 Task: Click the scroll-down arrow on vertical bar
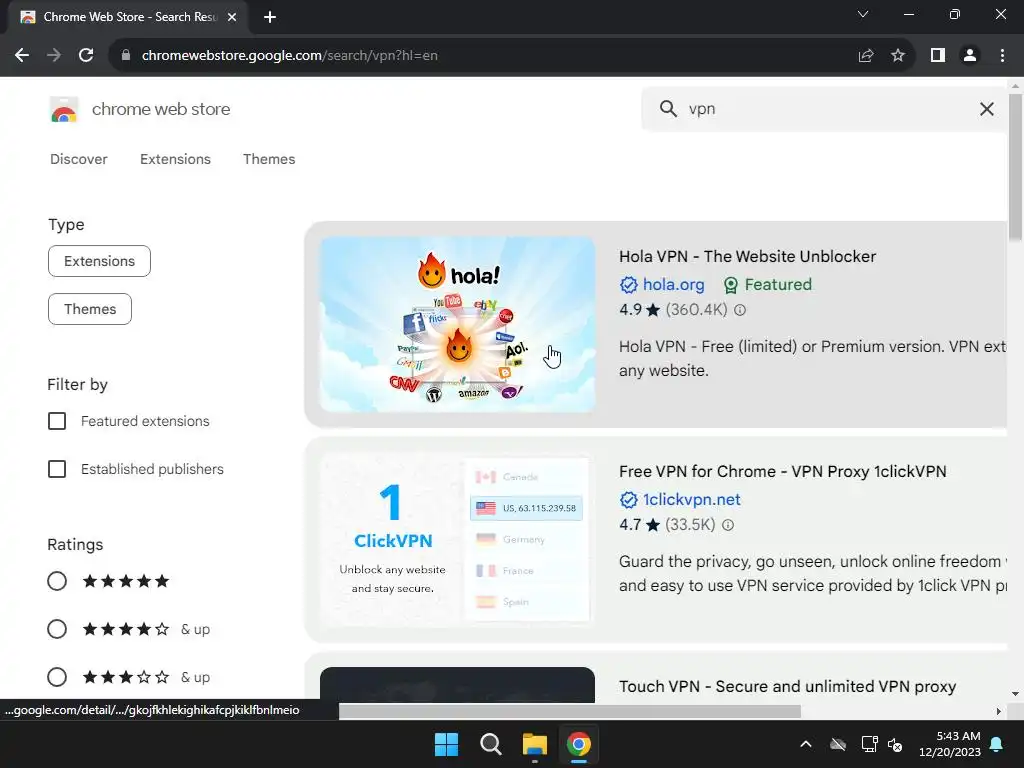1015,694
